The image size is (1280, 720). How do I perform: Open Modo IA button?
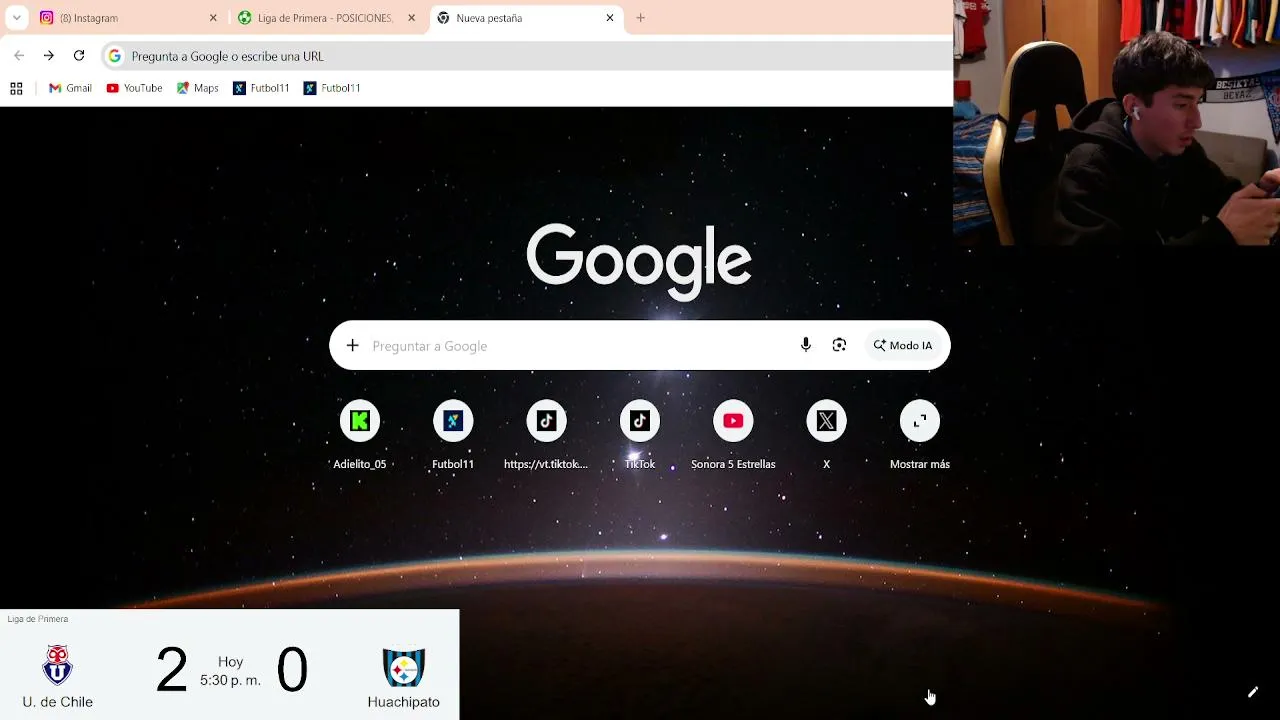click(903, 346)
